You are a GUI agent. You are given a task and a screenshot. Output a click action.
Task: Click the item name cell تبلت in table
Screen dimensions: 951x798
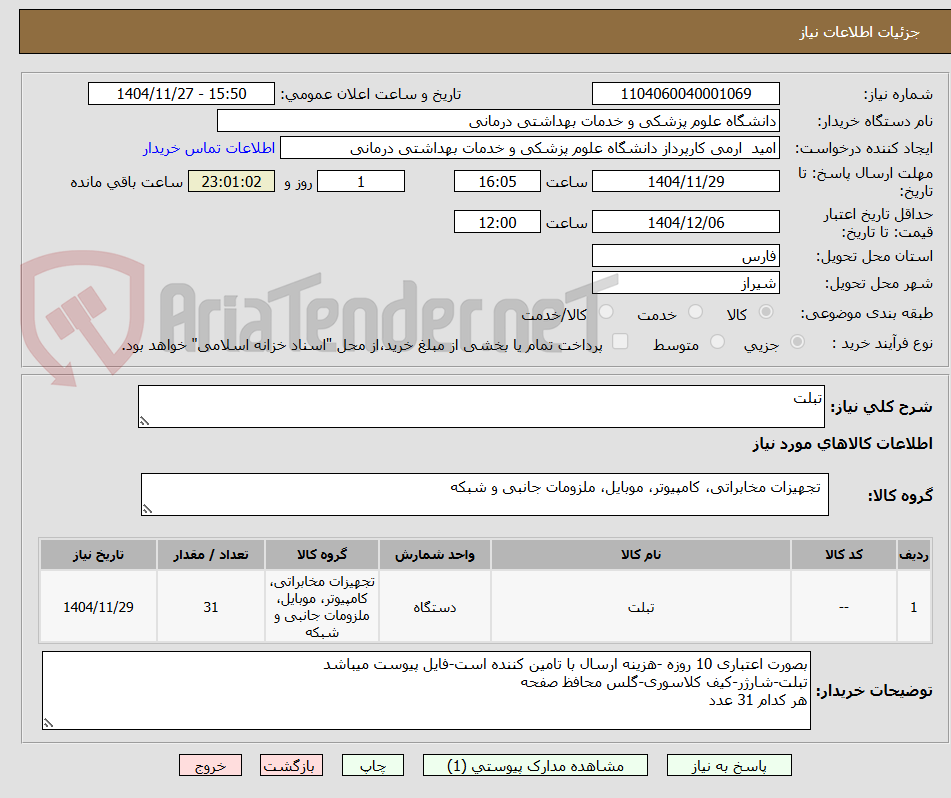click(640, 606)
